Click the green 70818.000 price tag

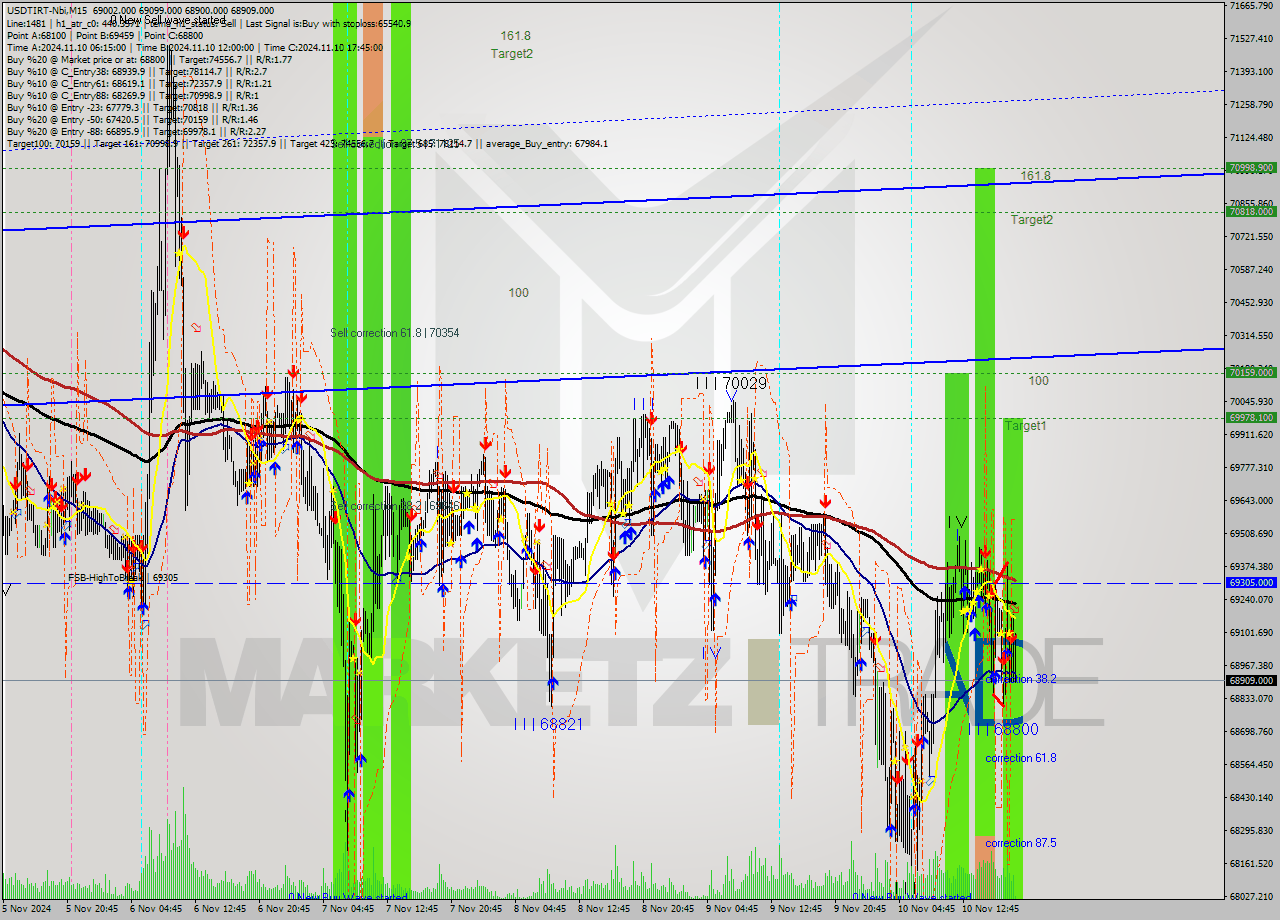click(1250, 211)
